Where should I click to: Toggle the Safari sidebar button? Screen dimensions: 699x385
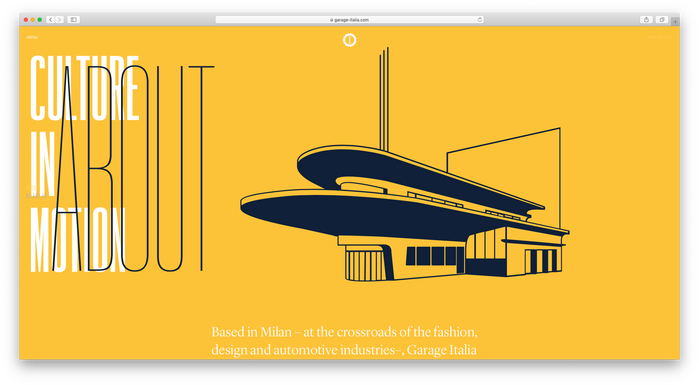74,20
